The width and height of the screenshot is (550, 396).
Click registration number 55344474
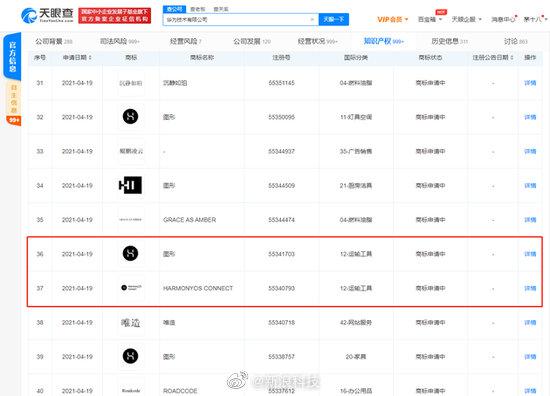(x=282, y=220)
